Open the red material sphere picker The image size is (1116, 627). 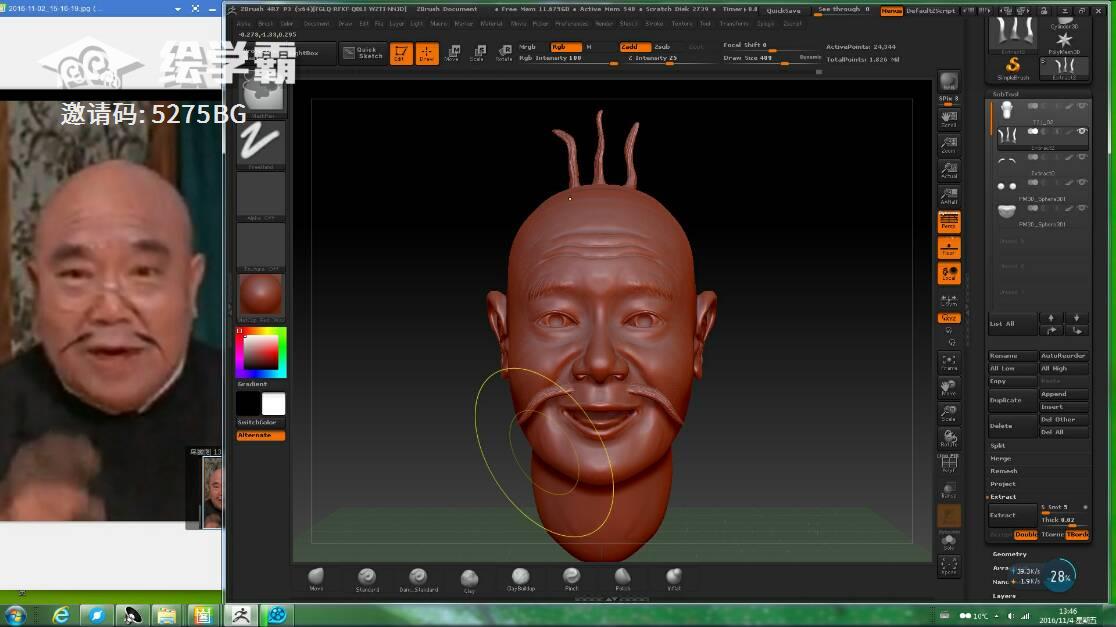pyautogui.click(x=261, y=296)
